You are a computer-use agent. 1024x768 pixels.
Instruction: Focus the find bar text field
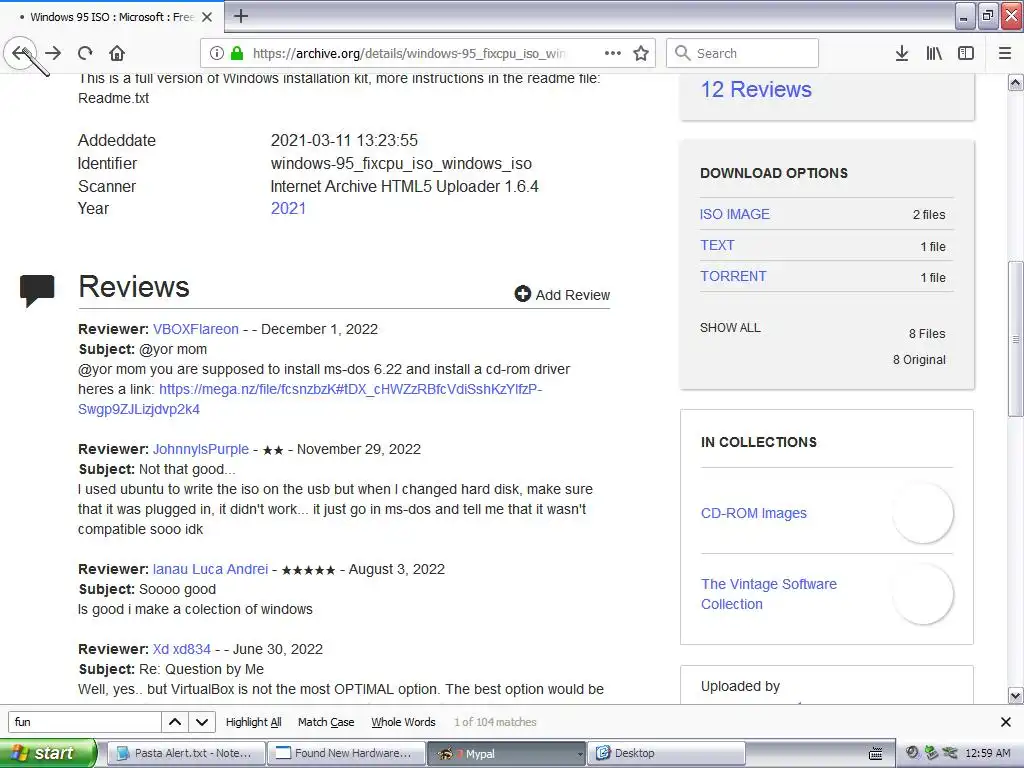coord(84,722)
